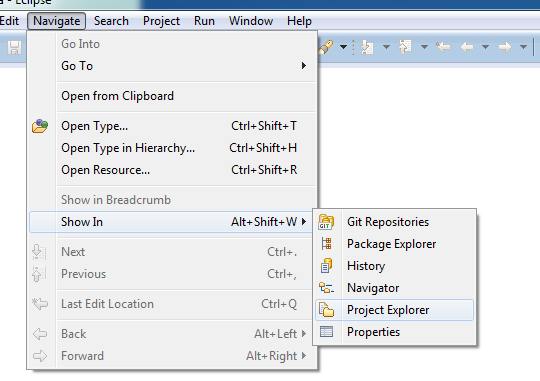Screen dimensions: 540x381
Task: Choose Properties in Show In submenu
Action: coord(394,332)
